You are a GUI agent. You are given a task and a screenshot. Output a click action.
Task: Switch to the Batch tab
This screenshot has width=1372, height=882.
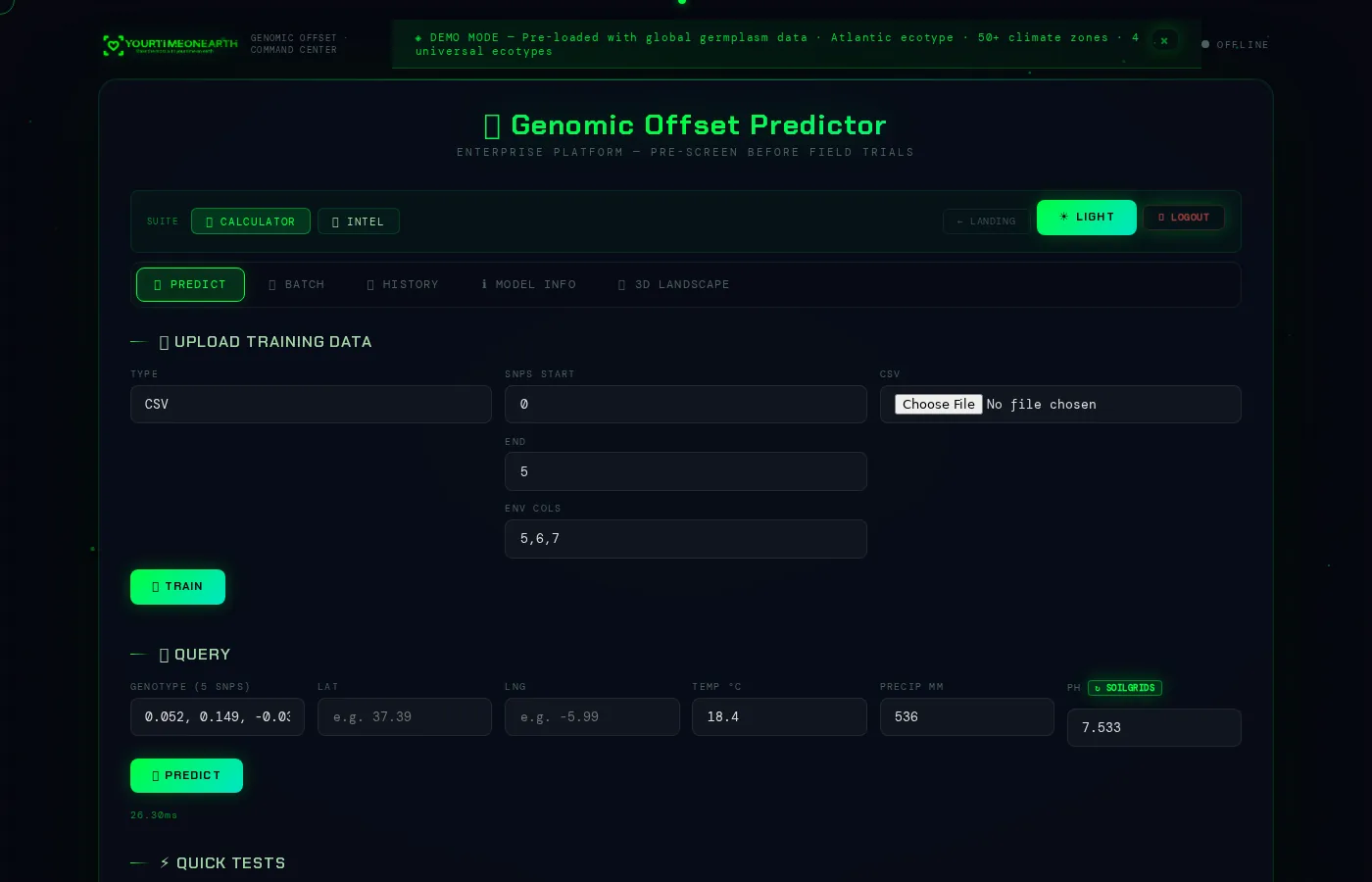[297, 285]
